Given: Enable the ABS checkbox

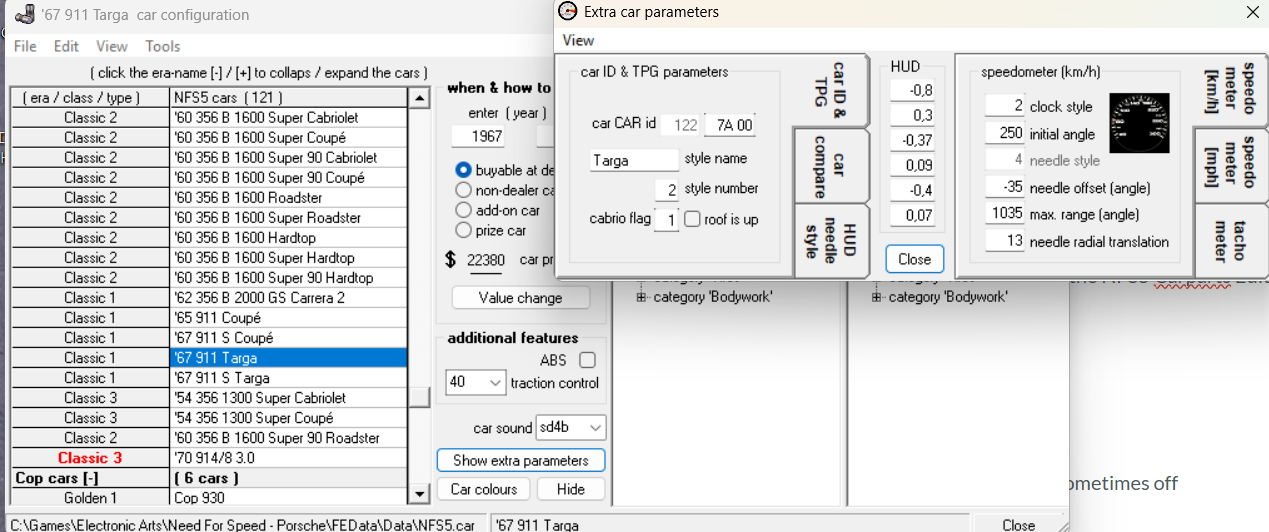Looking at the screenshot, I should [587, 360].
